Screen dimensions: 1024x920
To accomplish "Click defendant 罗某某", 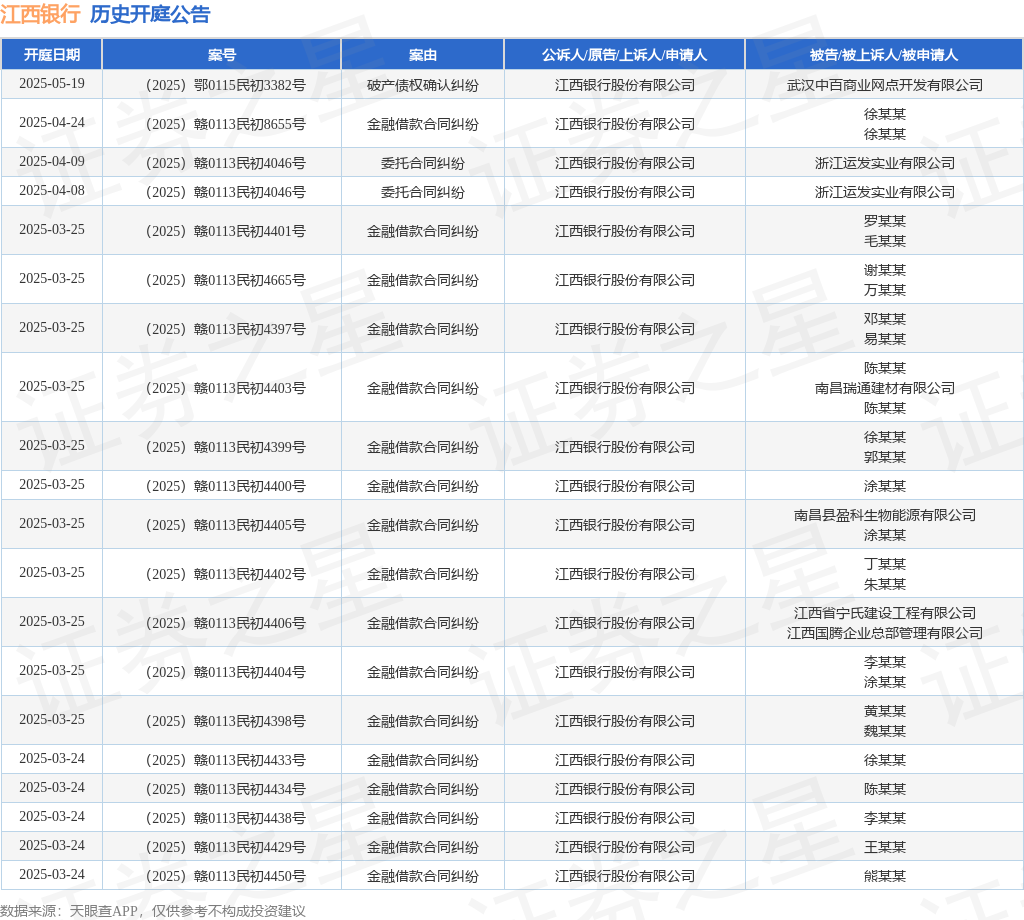I will tap(884, 221).
